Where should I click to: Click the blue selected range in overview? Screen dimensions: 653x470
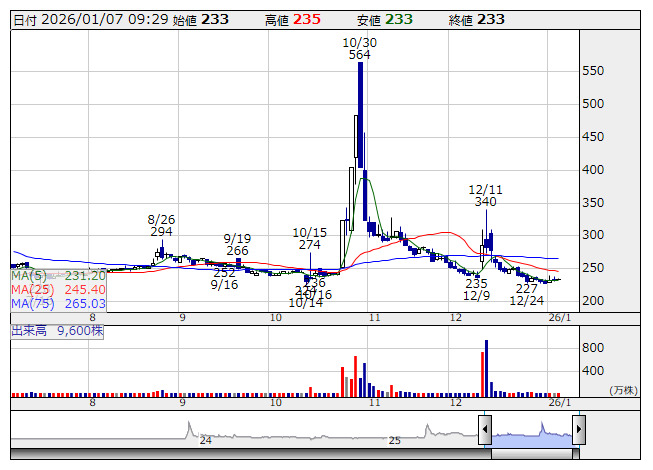pos(530,434)
